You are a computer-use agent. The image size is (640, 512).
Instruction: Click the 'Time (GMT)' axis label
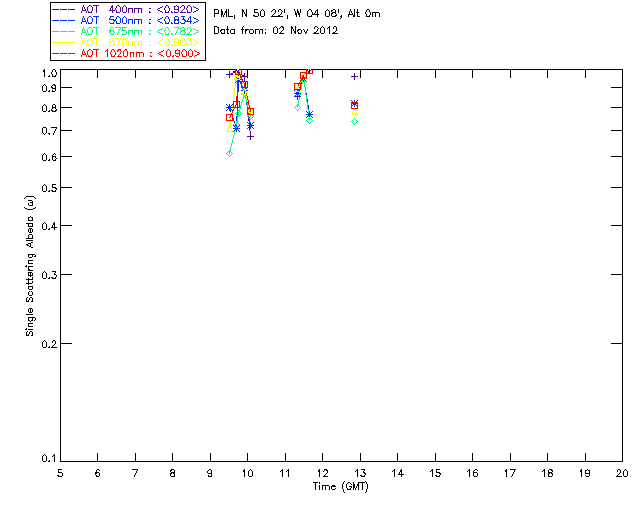(340, 487)
